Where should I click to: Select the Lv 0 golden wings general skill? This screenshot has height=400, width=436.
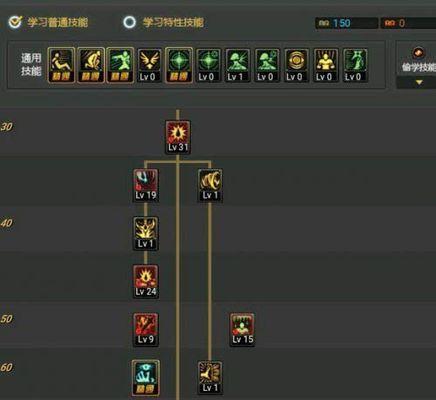[x=149, y=65]
